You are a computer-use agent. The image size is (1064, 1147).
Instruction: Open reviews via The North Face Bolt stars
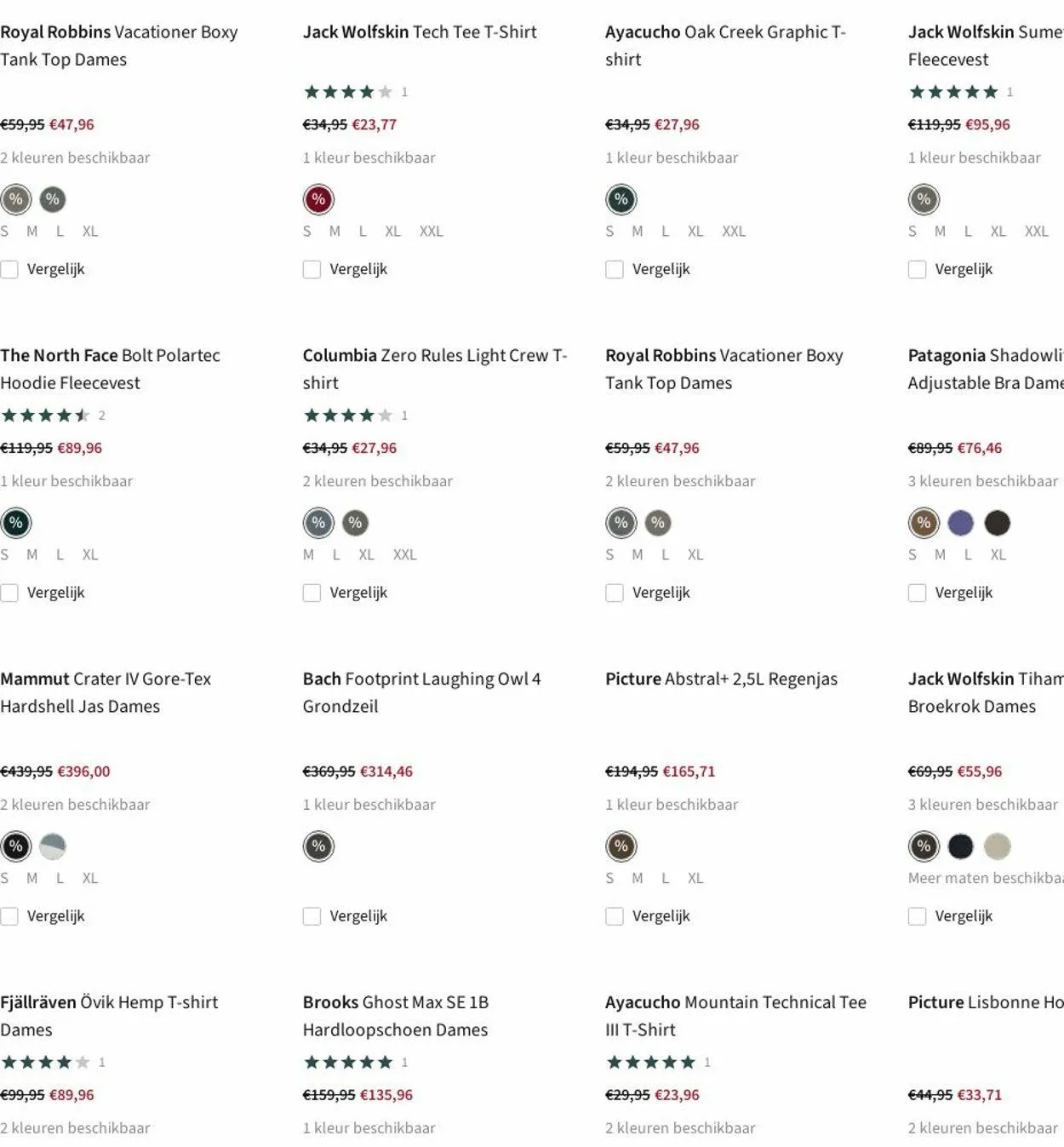45,416
